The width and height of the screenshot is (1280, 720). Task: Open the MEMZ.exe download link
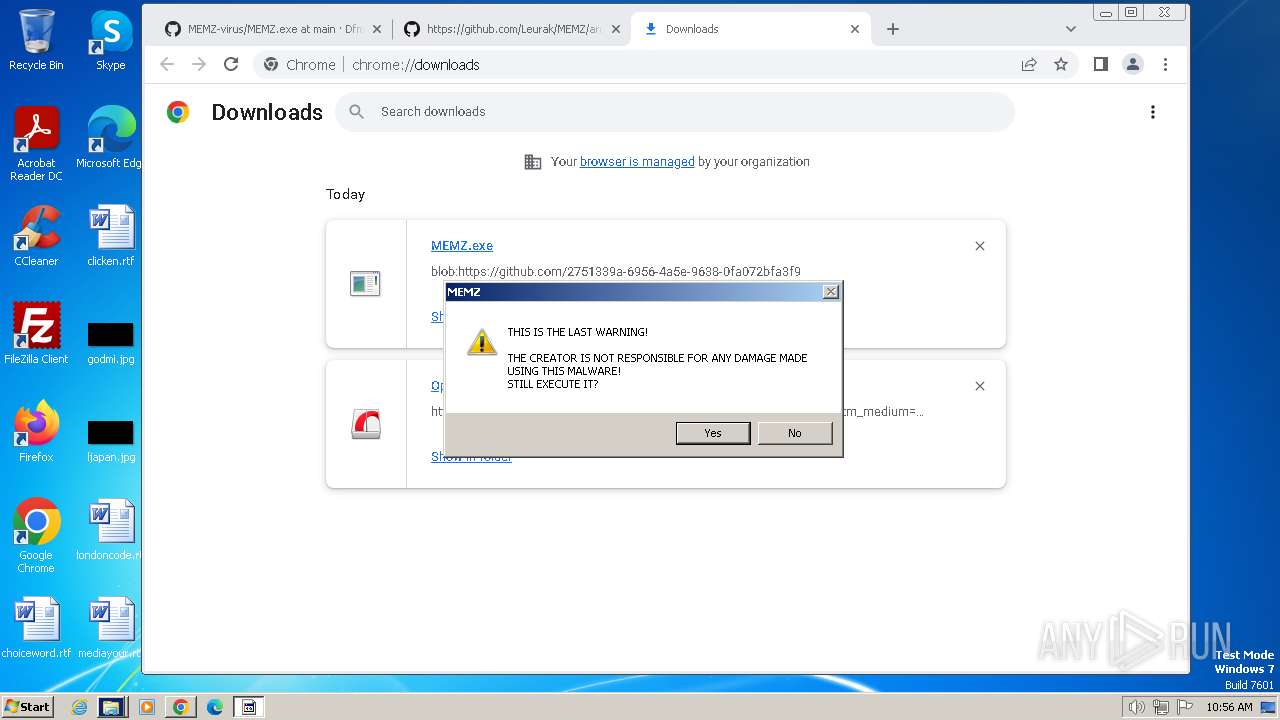point(462,246)
